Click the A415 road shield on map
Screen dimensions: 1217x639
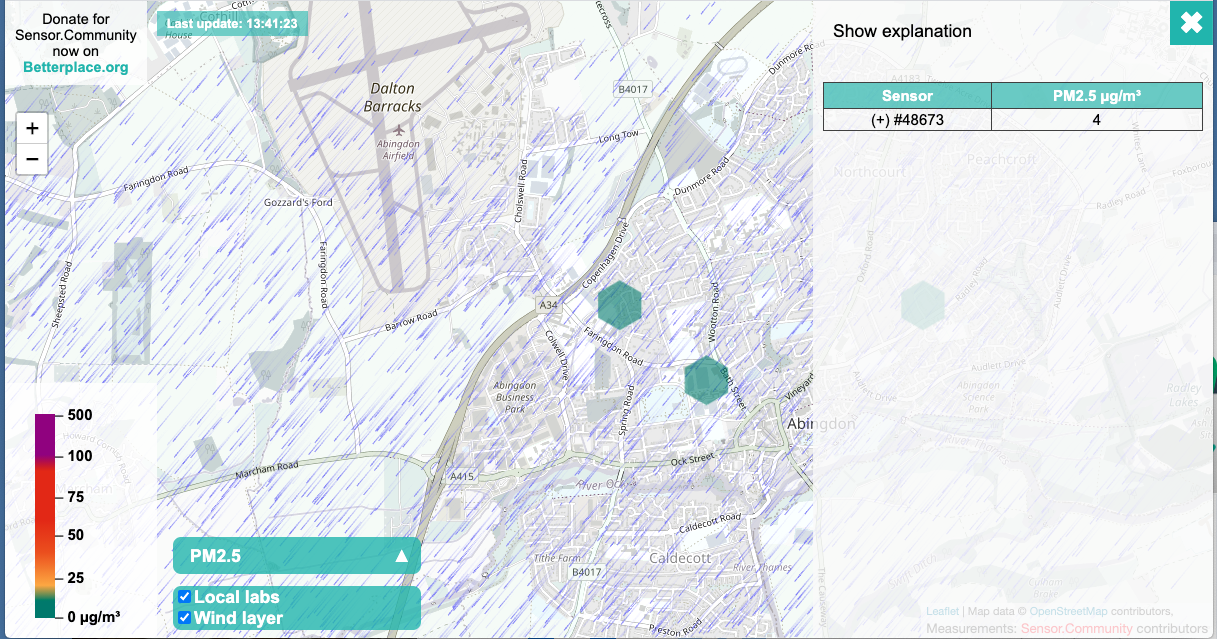point(460,477)
